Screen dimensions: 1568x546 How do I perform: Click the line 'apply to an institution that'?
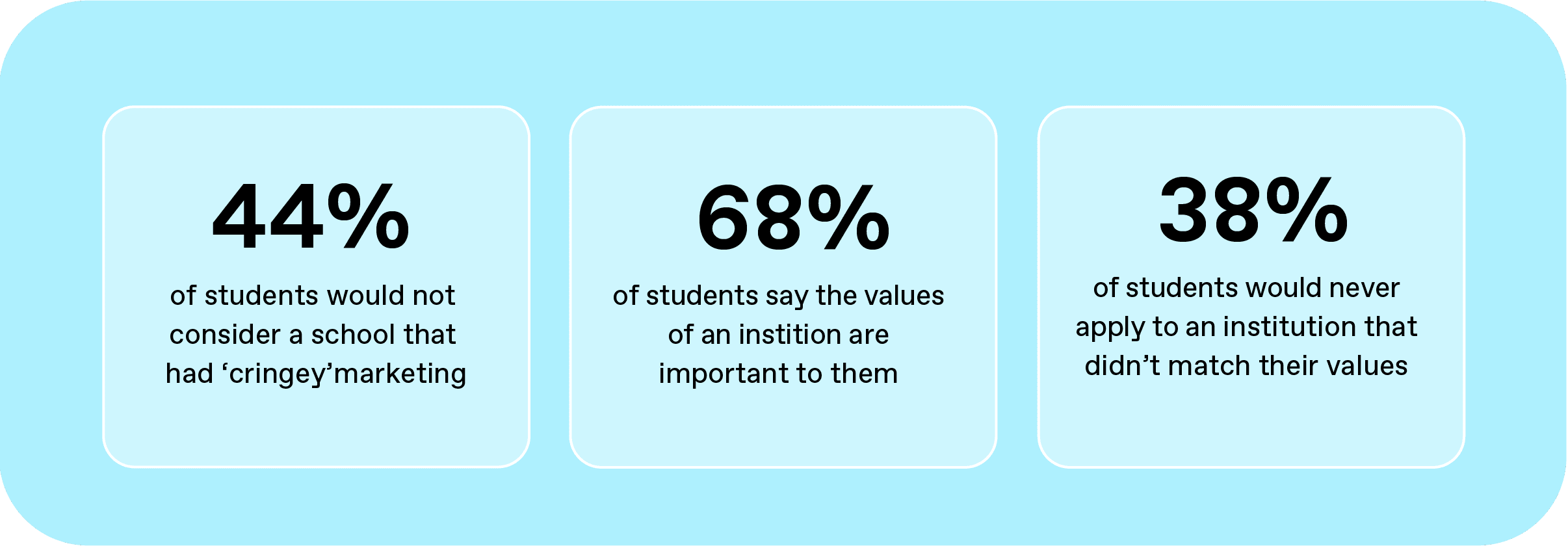1246,328
